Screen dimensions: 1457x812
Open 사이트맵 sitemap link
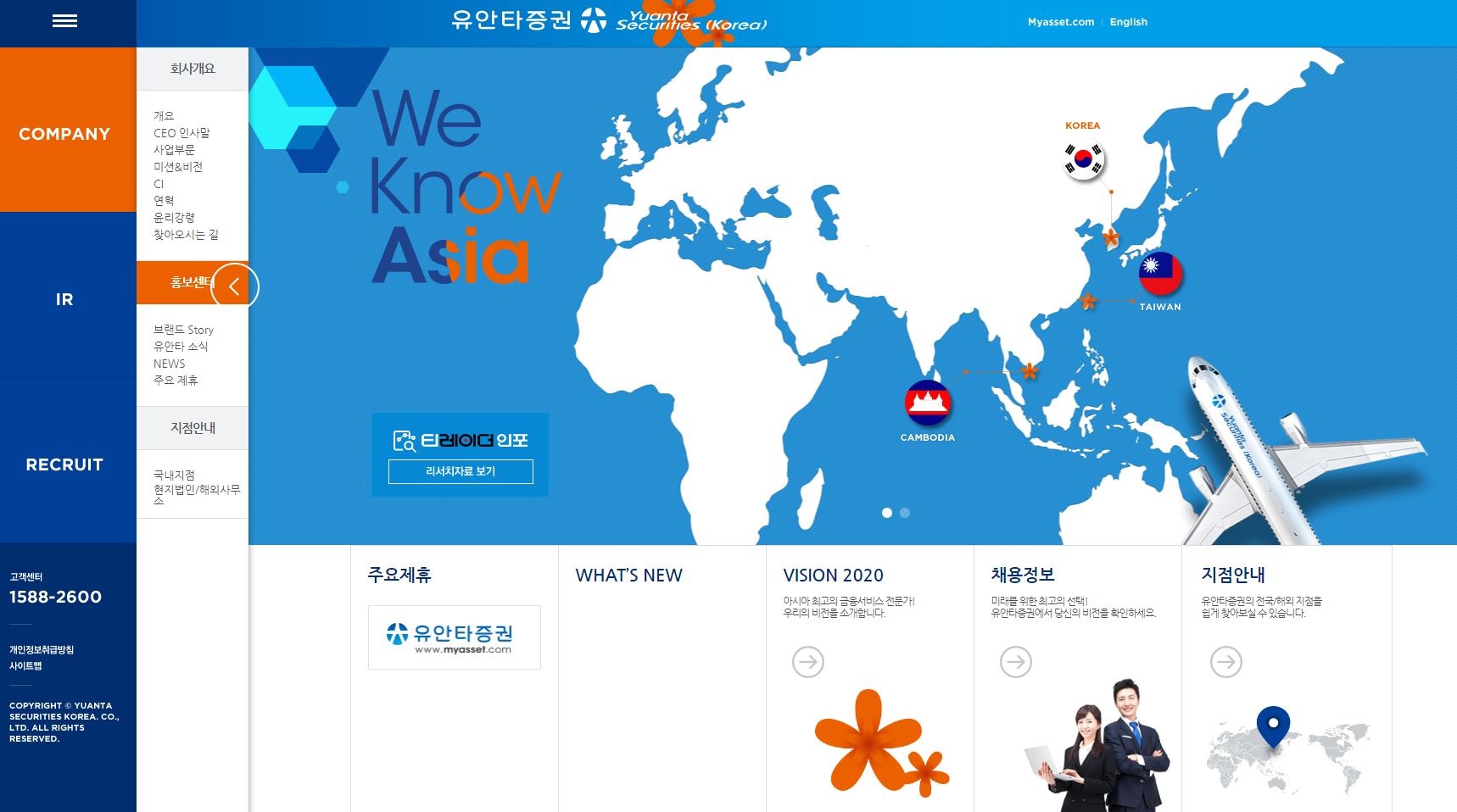25,666
